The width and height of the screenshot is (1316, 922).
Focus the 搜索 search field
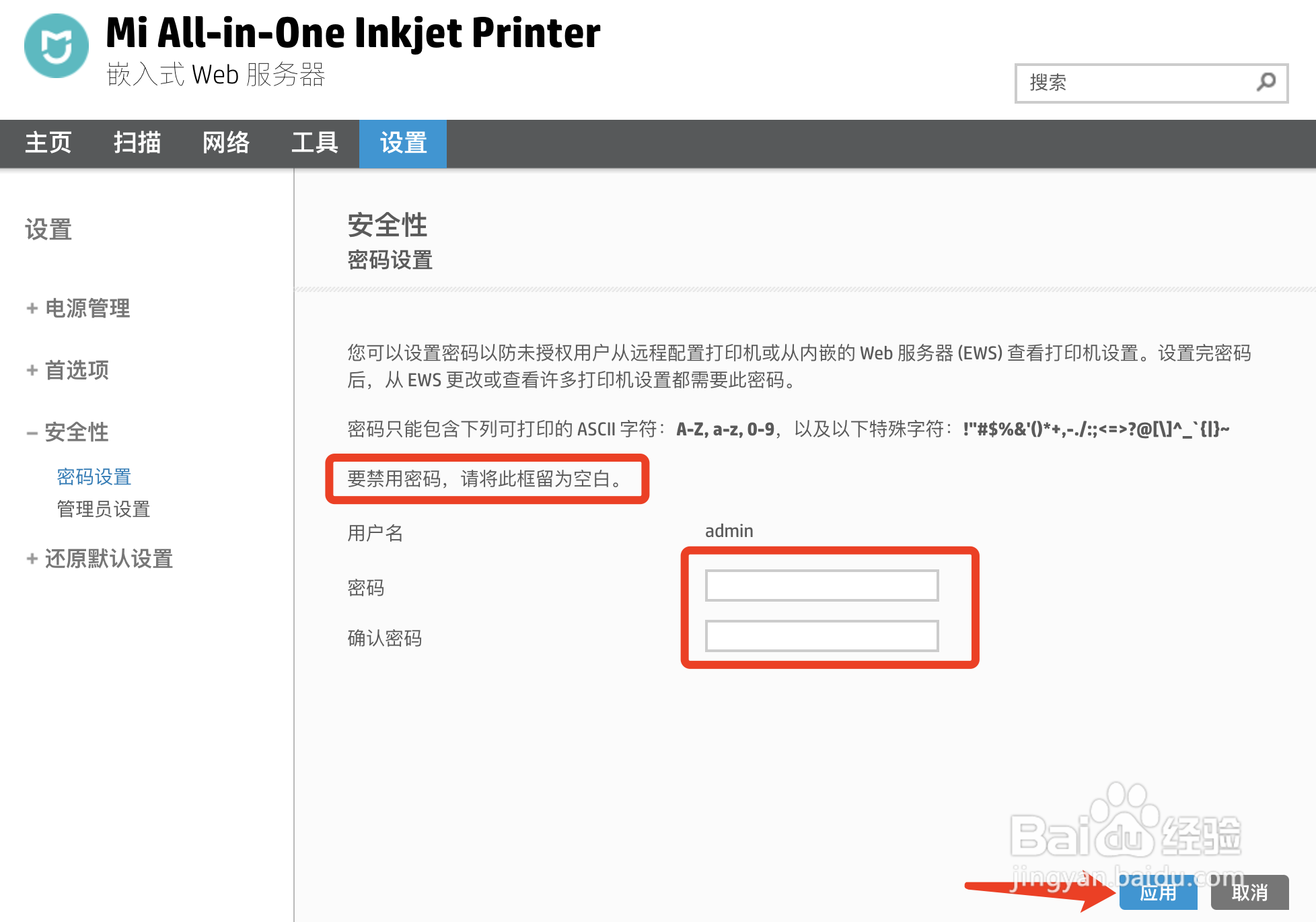[1151, 83]
